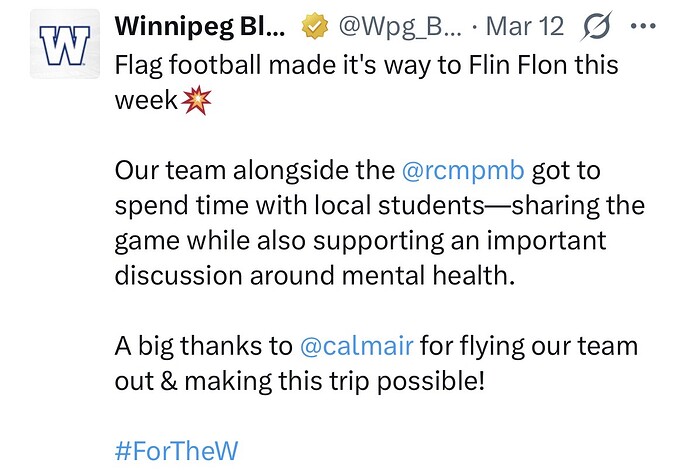Click the 'Flag football made it's way' line
The width and height of the screenshot is (690, 472).
coord(366,66)
